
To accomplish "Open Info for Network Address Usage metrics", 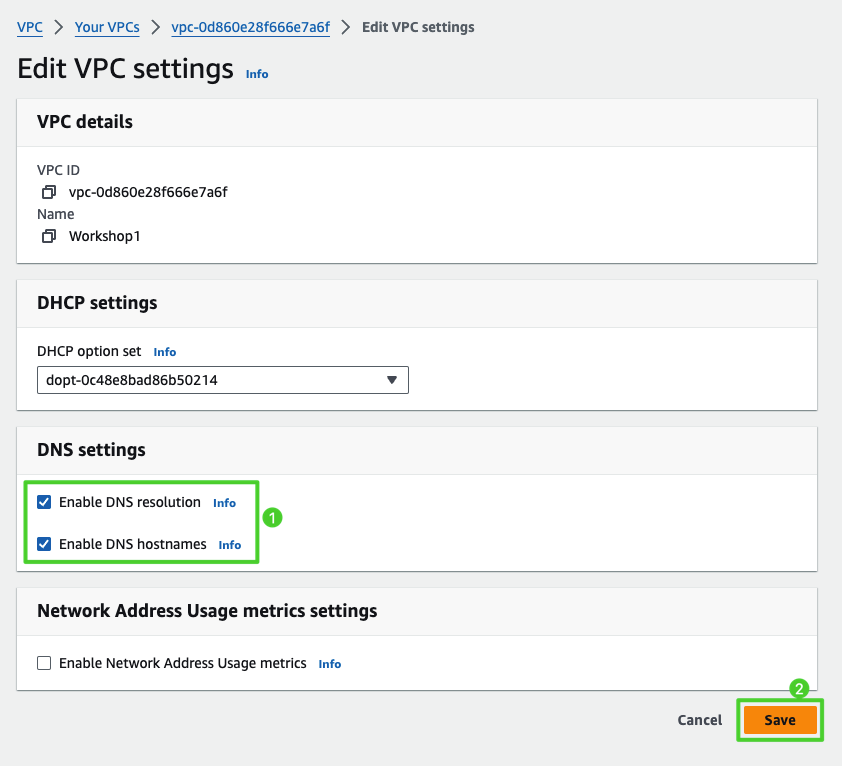I will tap(329, 663).
